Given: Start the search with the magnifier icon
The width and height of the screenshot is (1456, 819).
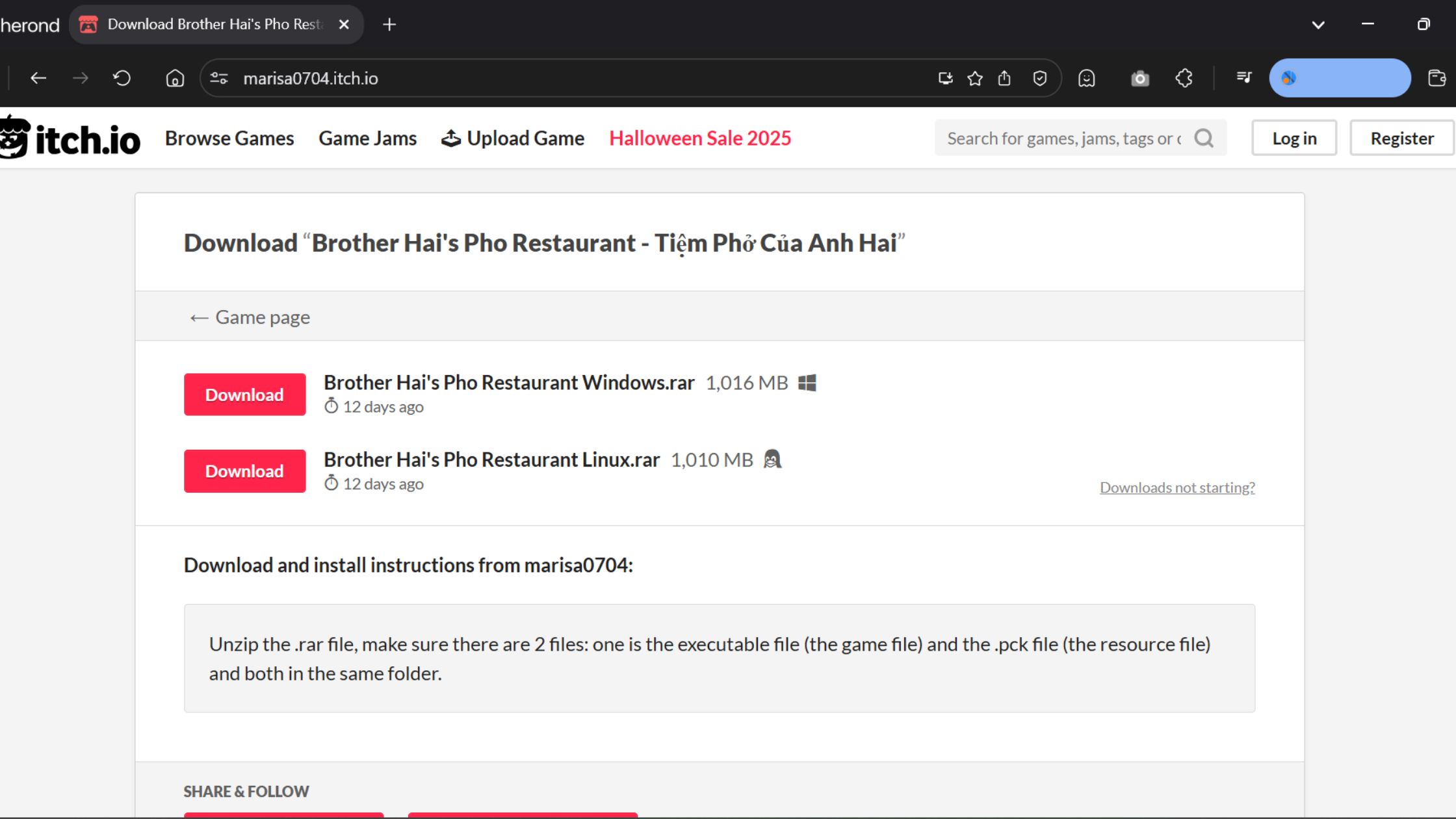Looking at the screenshot, I should click(x=1204, y=138).
